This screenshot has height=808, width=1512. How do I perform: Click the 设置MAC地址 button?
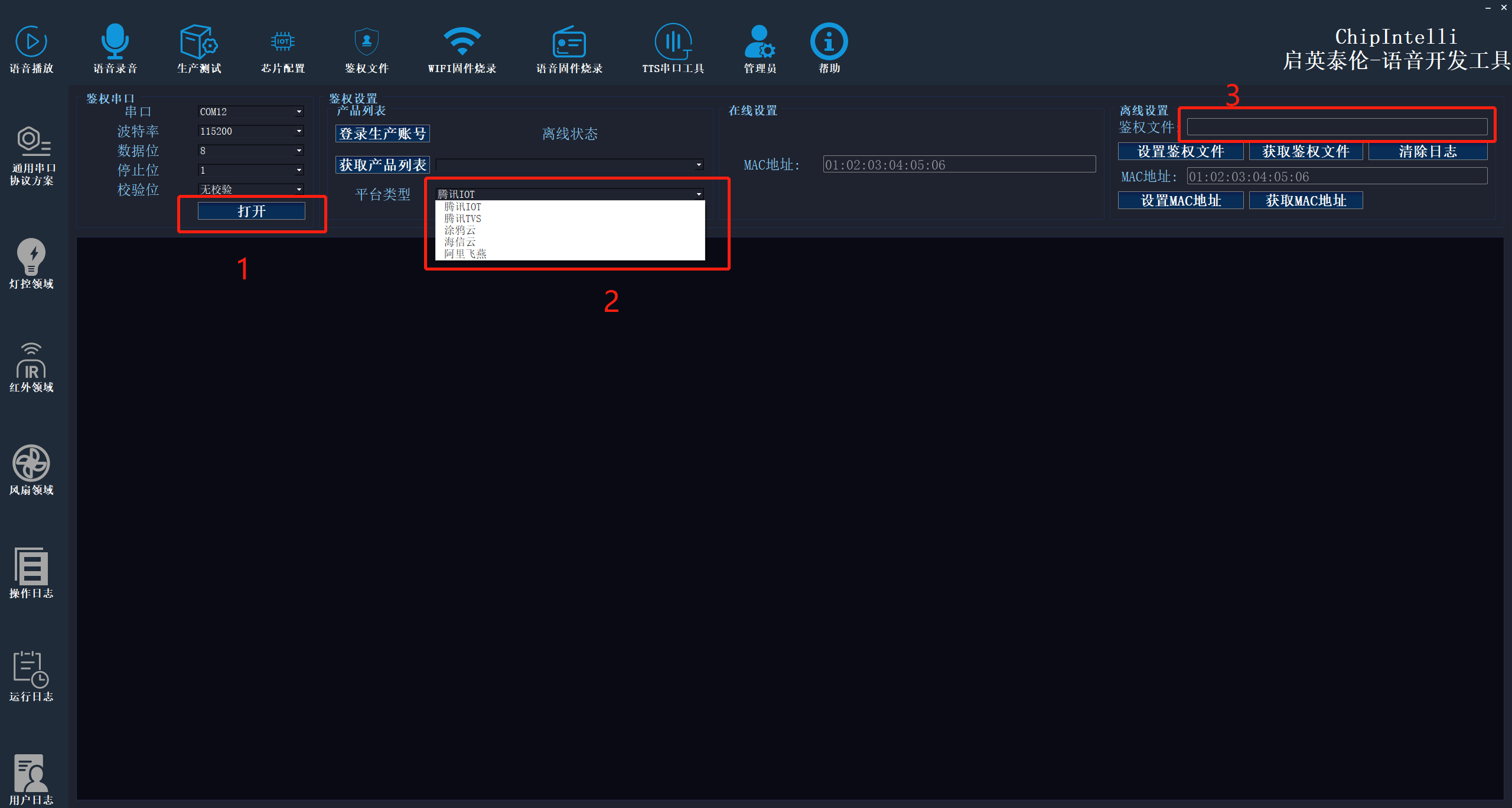[x=1181, y=200]
